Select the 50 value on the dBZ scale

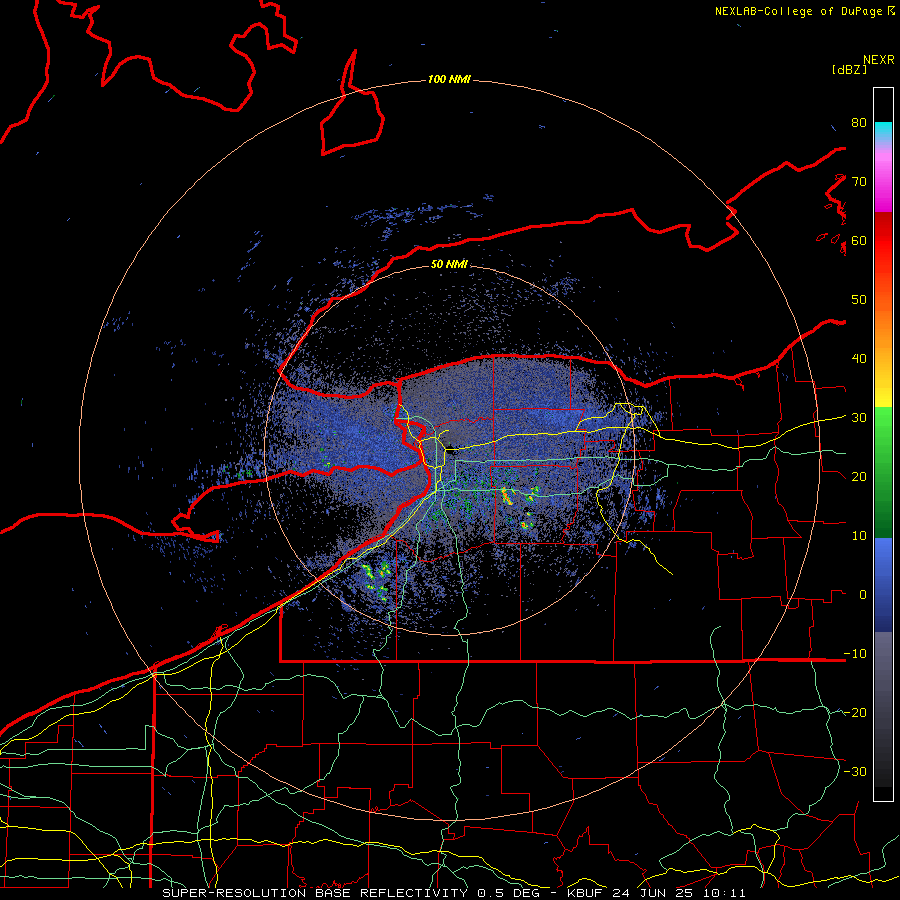click(x=859, y=300)
